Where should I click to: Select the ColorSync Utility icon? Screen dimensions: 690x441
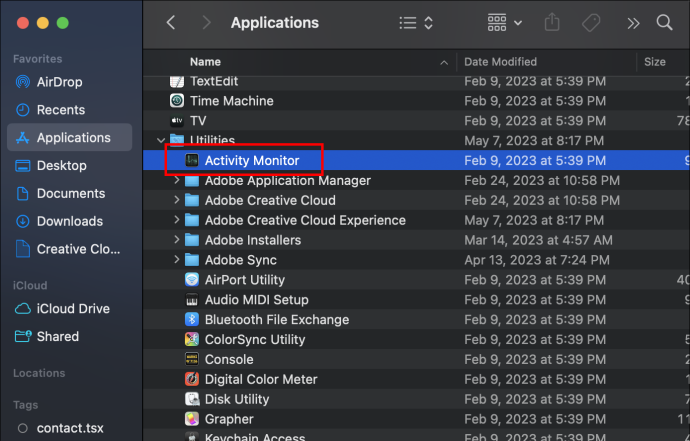[x=192, y=339]
